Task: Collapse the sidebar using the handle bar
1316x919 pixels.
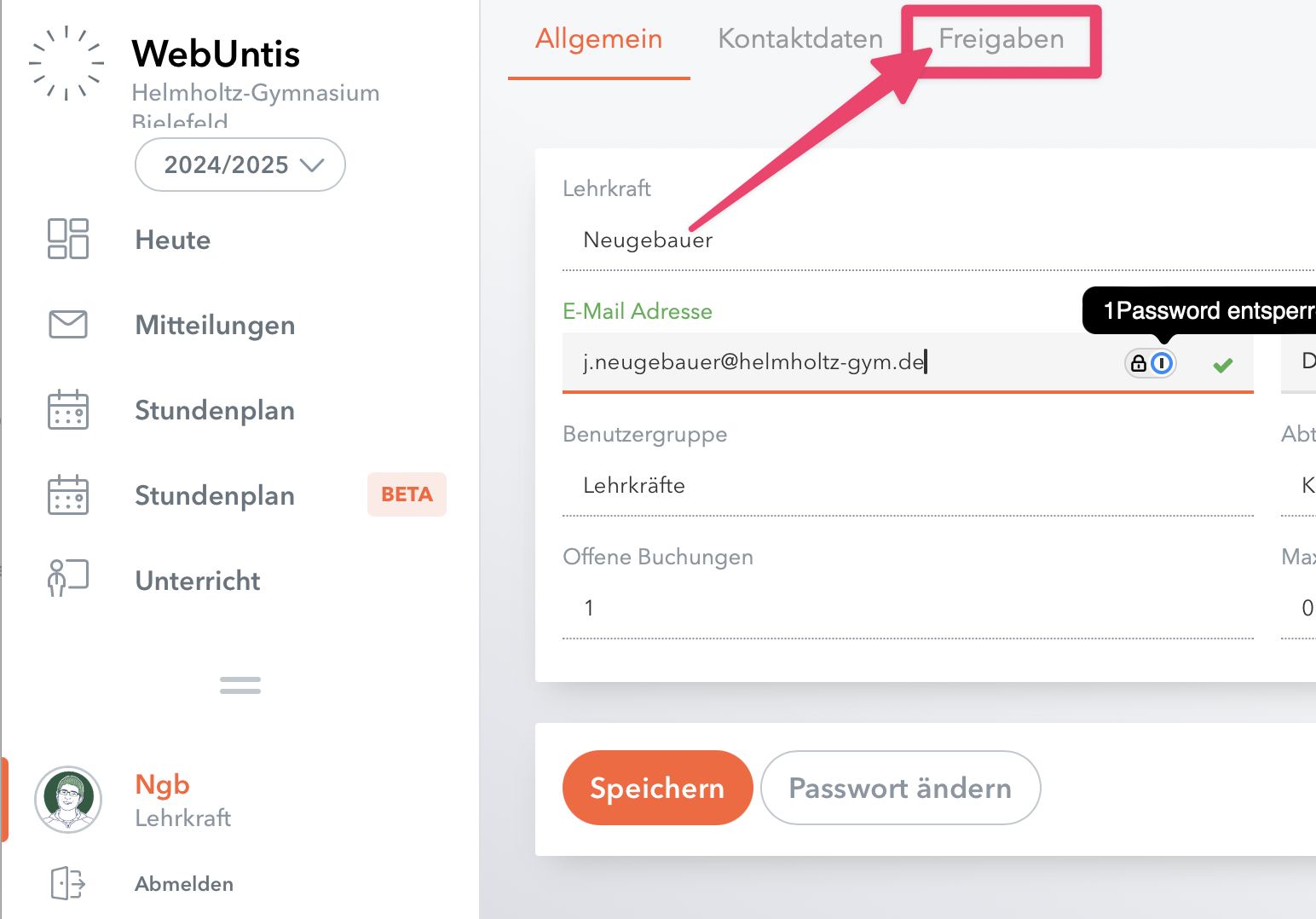Action: click(x=240, y=685)
